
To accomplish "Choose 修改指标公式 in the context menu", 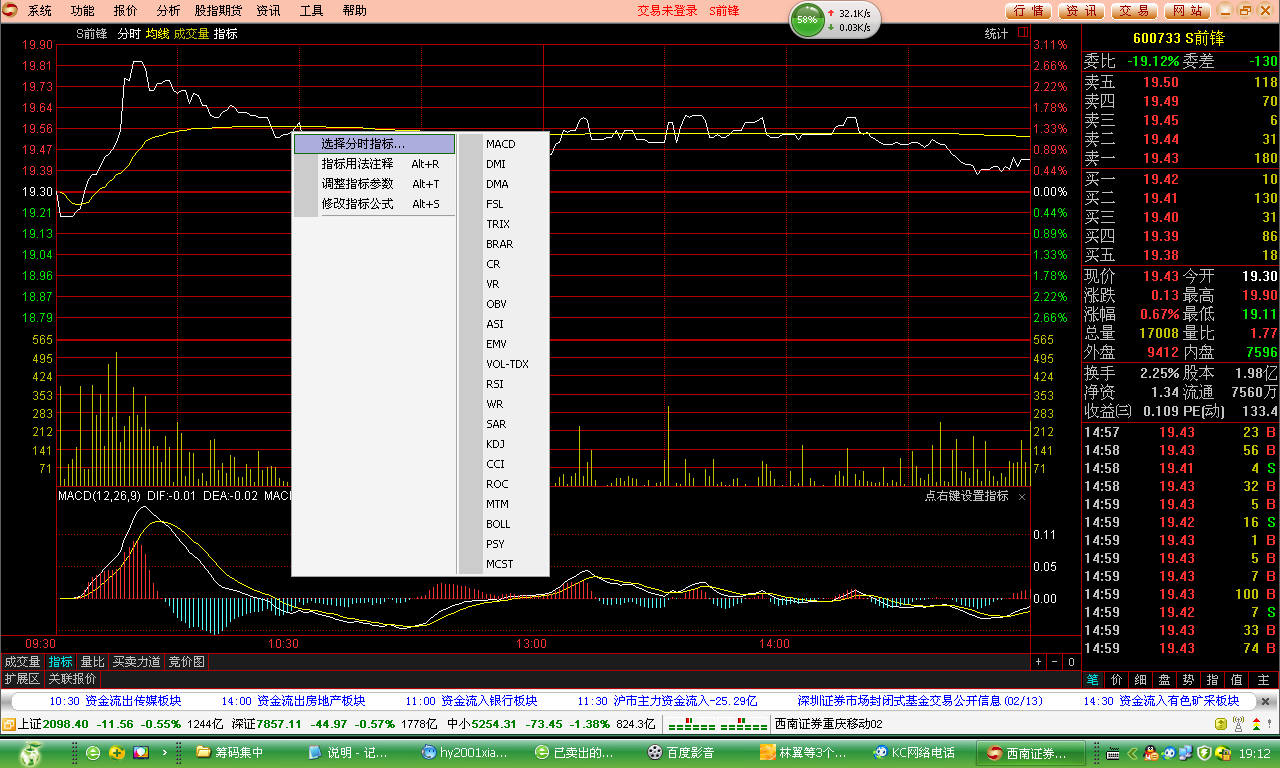I will tap(374, 204).
